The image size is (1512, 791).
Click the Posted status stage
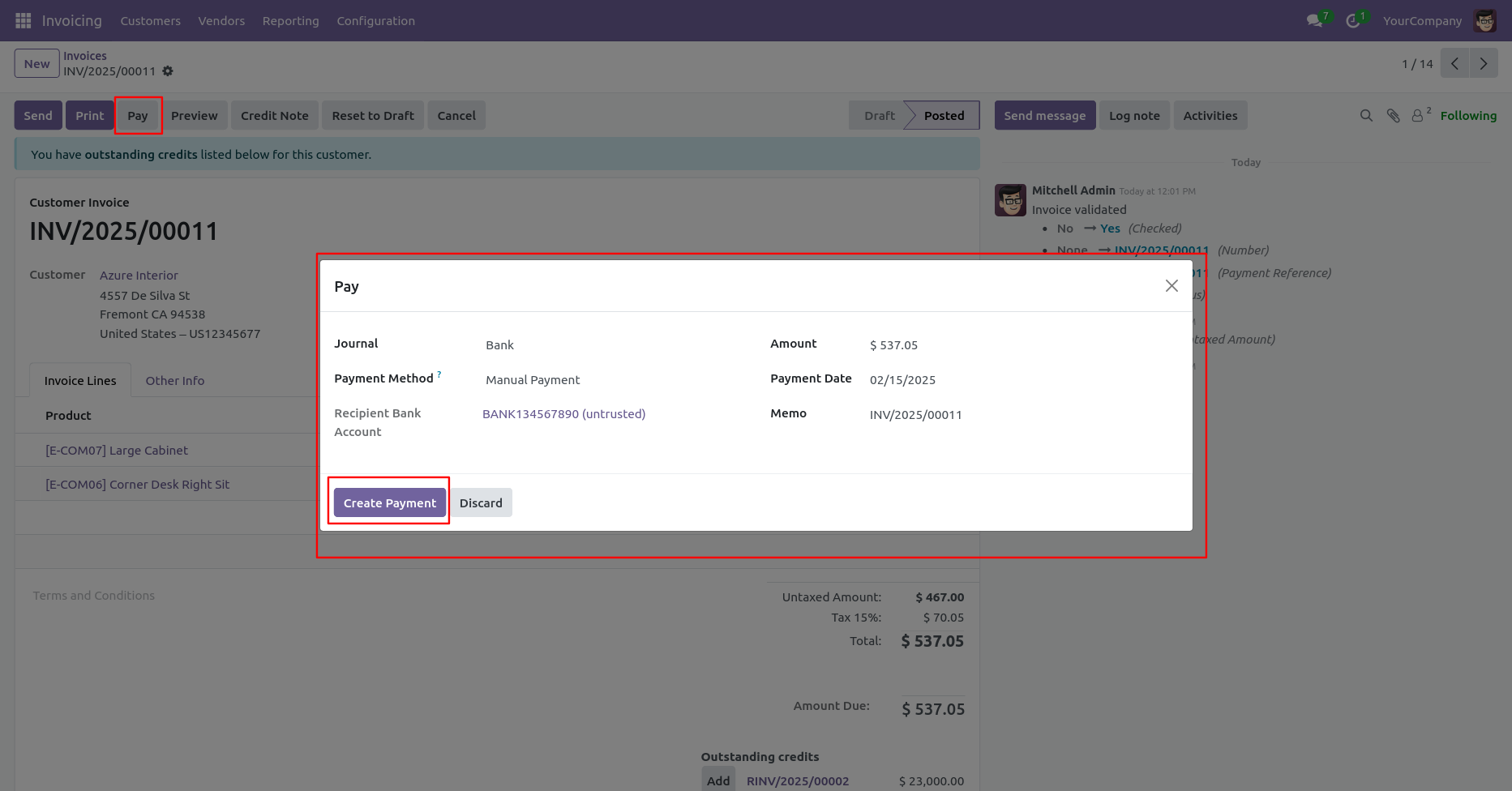coord(944,115)
